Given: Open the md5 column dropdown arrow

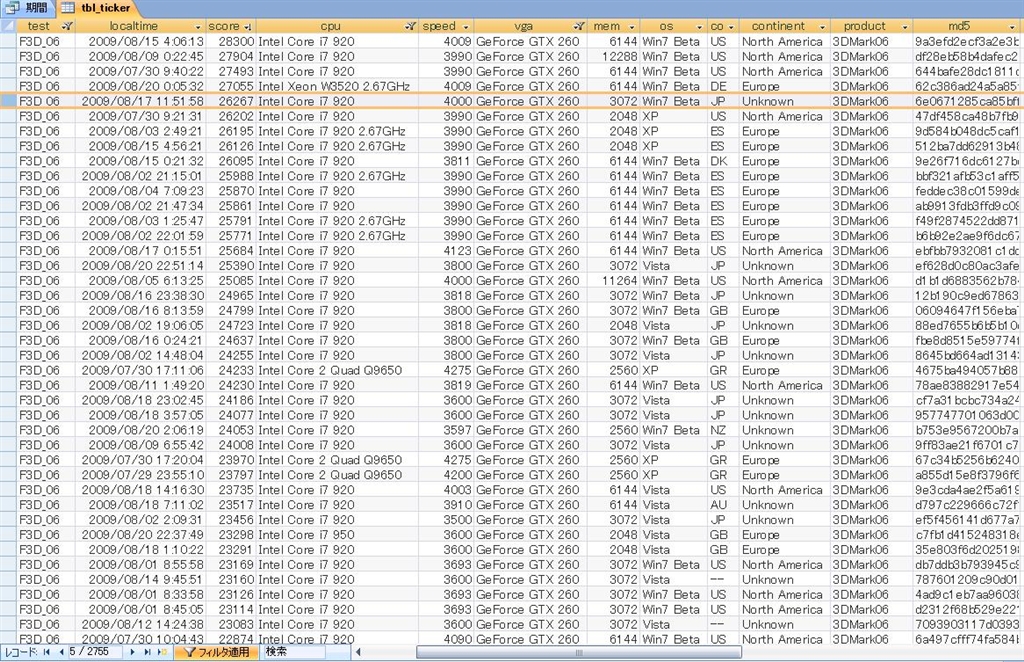Looking at the screenshot, I should point(1013,27).
